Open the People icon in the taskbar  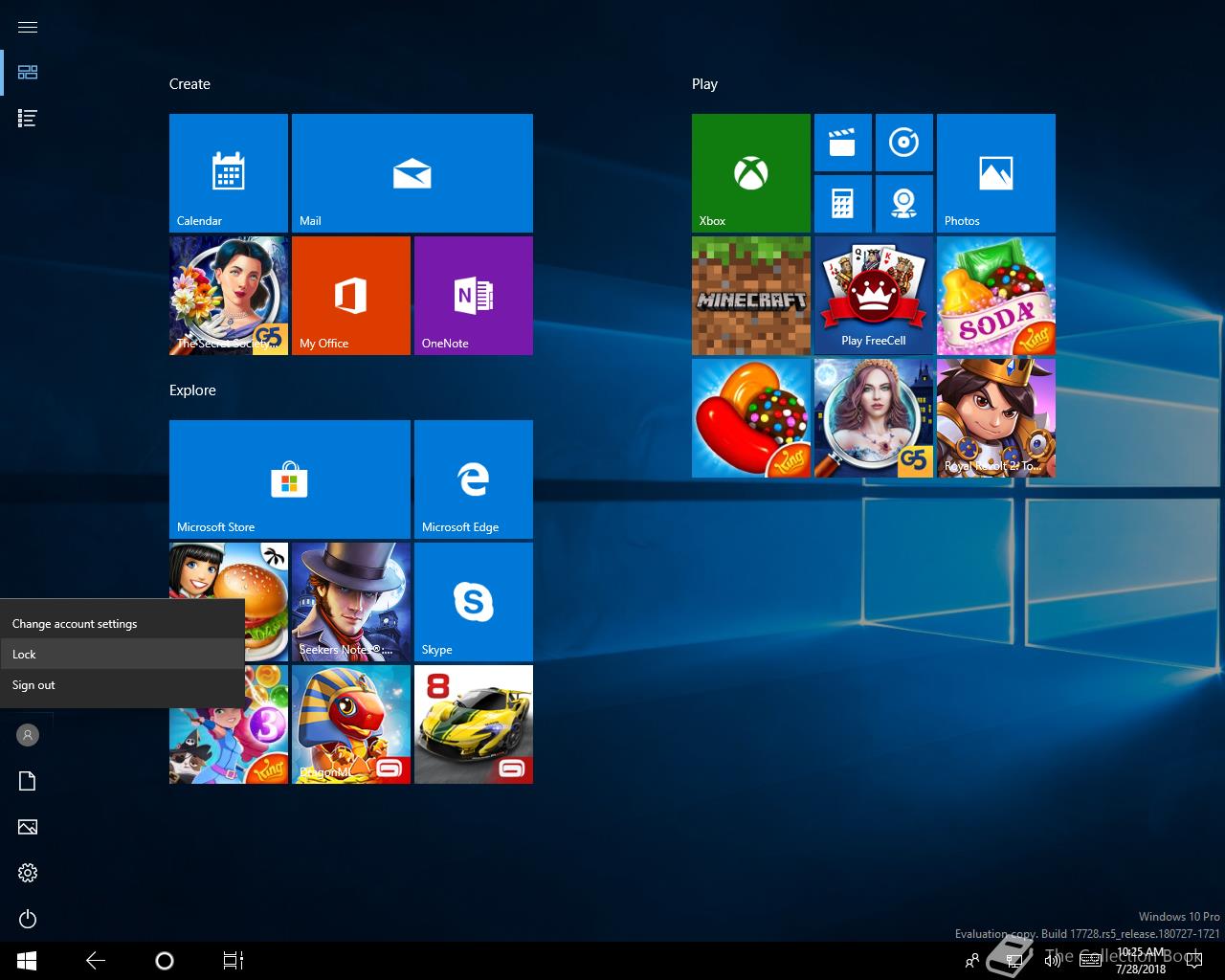point(972,961)
